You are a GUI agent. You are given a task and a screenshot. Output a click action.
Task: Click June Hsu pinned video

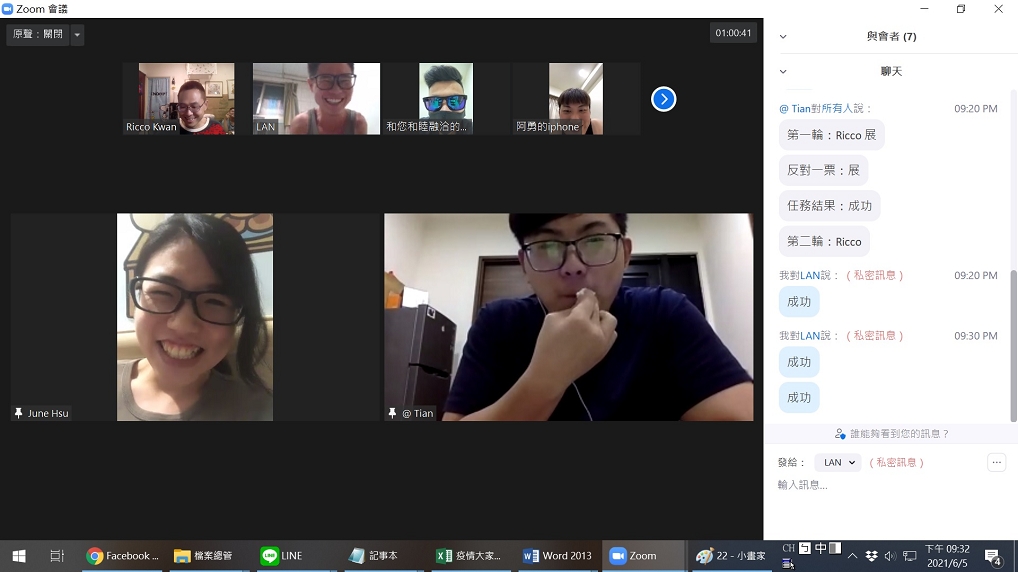(x=195, y=317)
